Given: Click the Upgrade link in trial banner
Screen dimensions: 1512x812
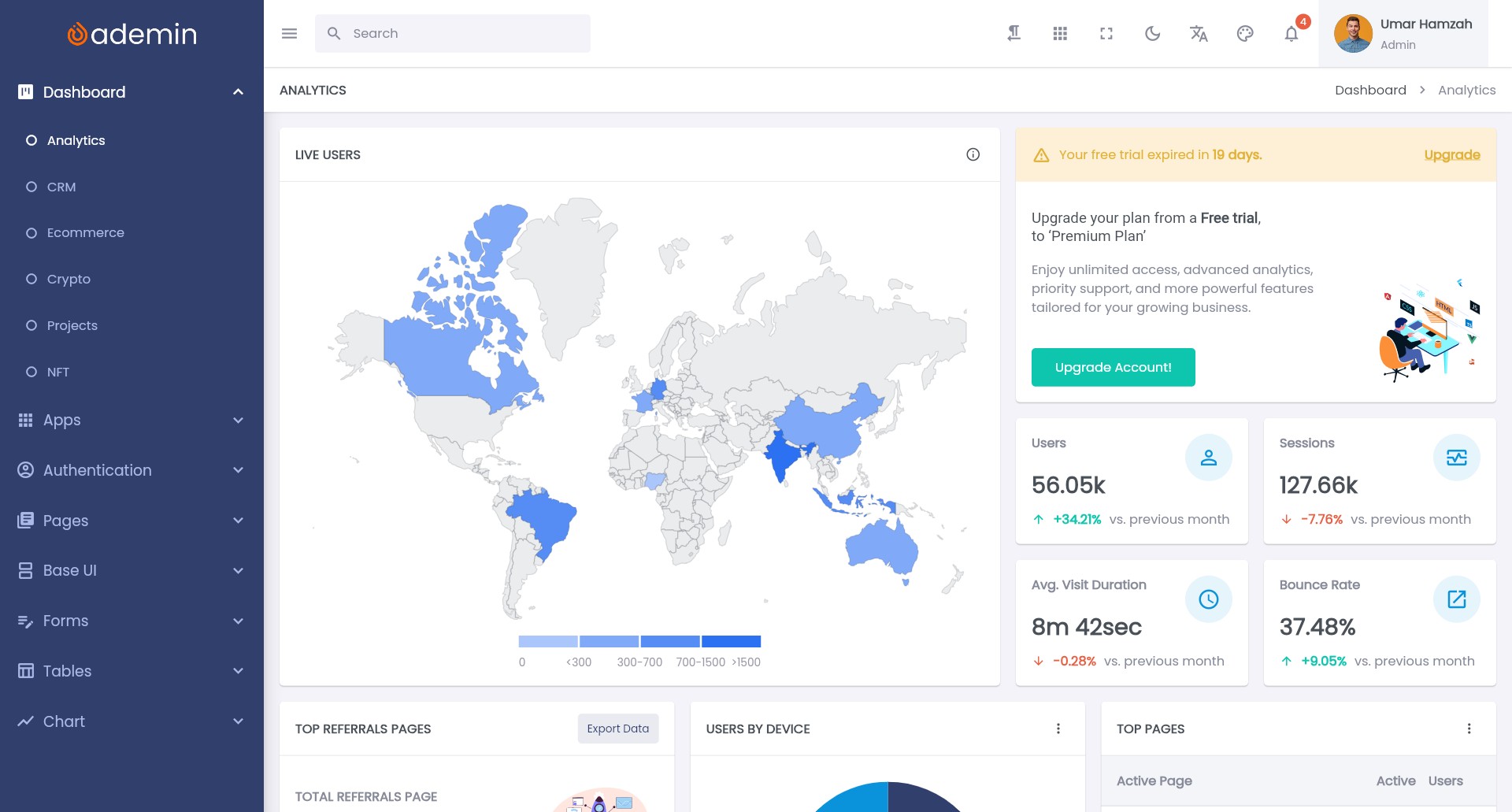Looking at the screenshot, I should tap(1451, 155).
